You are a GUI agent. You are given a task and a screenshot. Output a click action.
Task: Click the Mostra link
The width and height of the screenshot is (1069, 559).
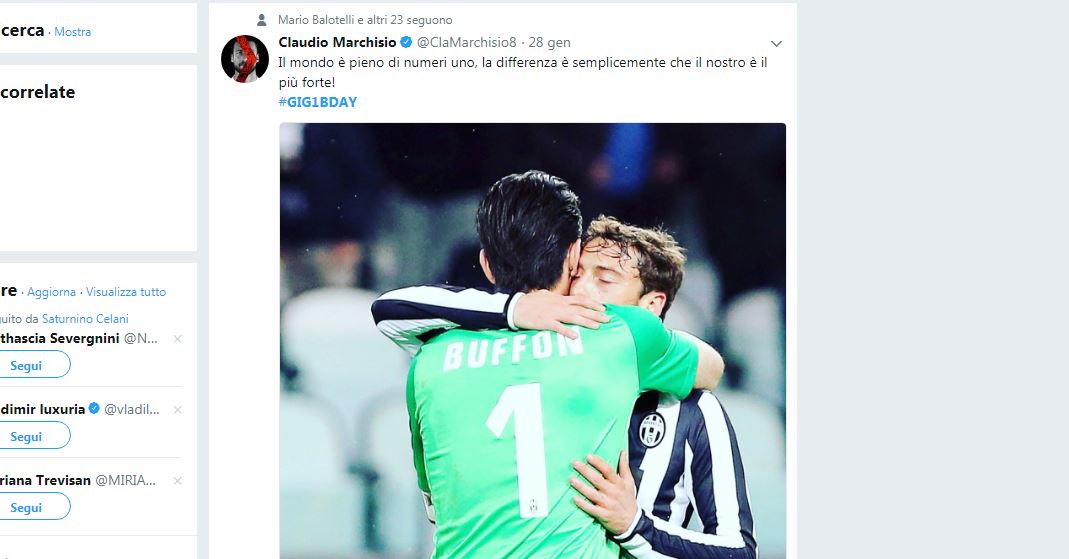click(x=72, y=31)
